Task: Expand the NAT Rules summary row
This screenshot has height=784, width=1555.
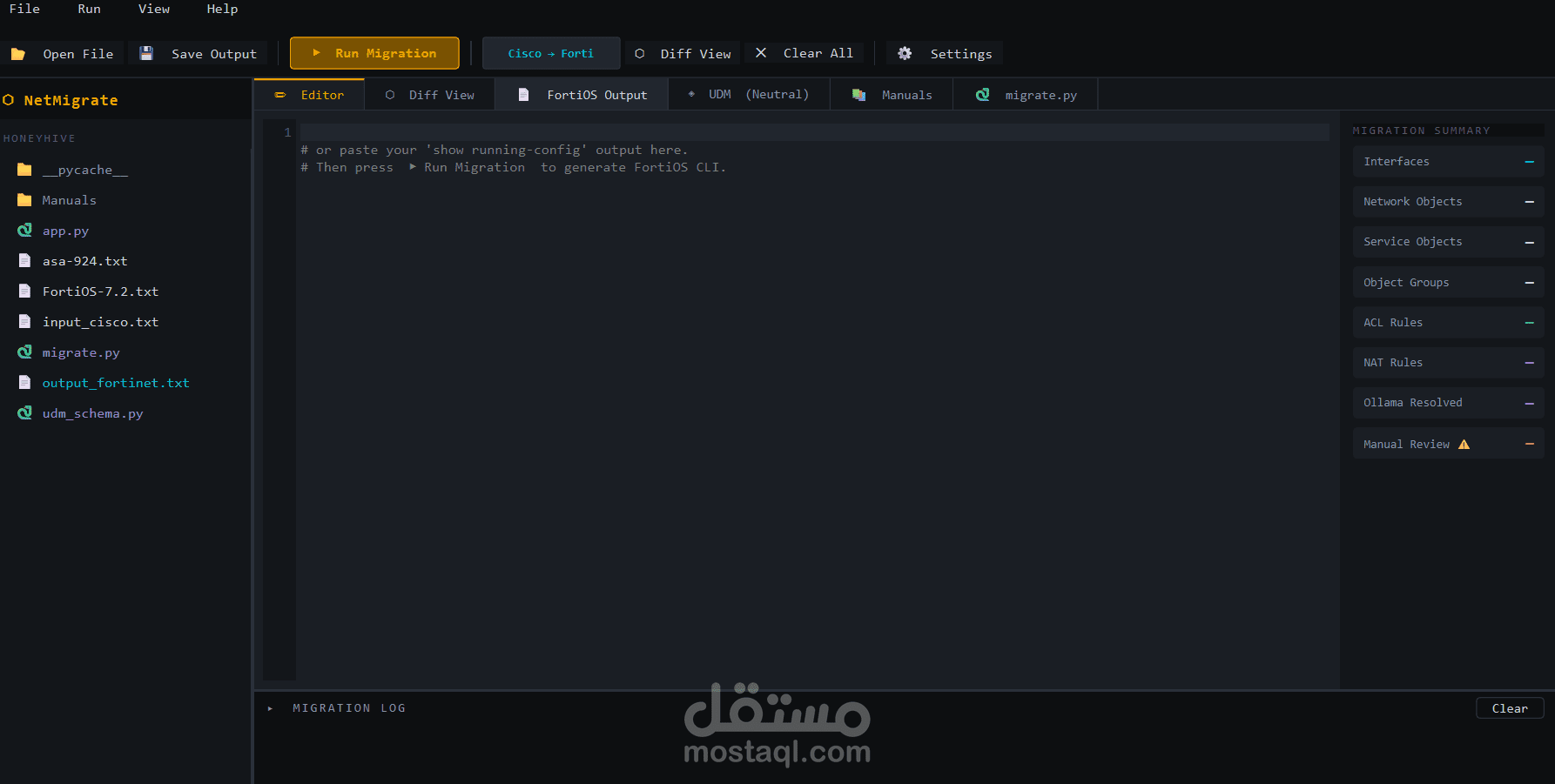Action: tap(1448, 363)
